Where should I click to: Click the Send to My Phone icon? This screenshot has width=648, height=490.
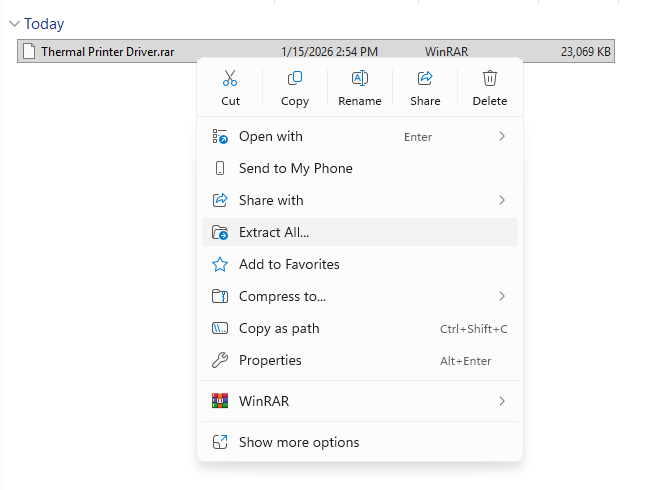(220, 168)
